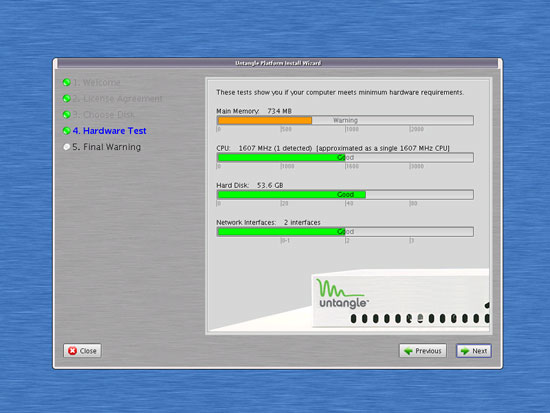Click the Hard Disk Good progress bar
This screenshot has height=413, width=550.
(345, 195)
